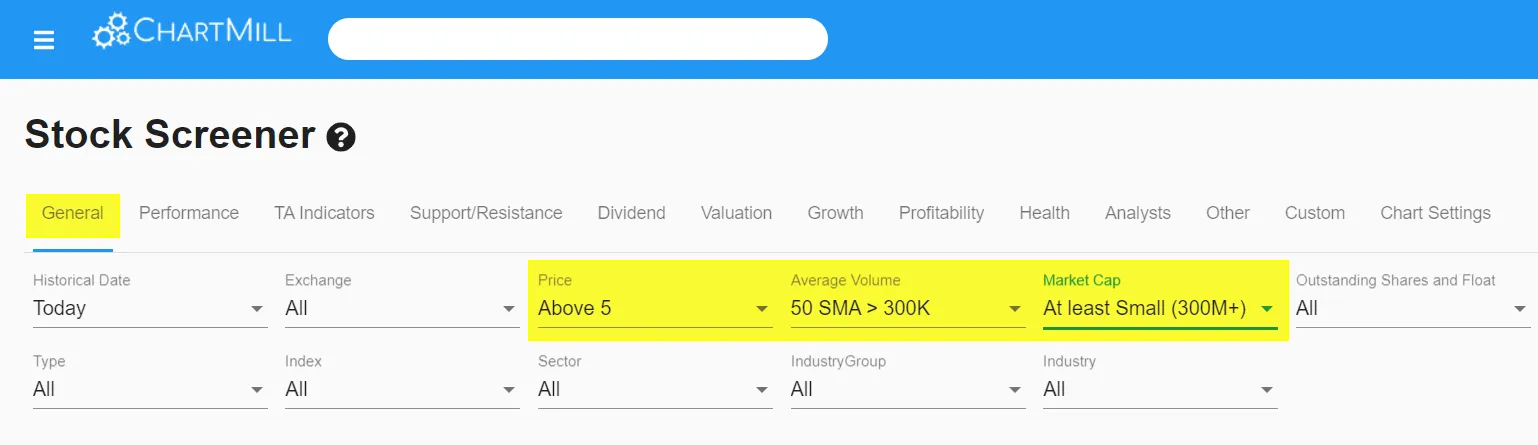Open the Index filter dropdown

tap(402, 389)
